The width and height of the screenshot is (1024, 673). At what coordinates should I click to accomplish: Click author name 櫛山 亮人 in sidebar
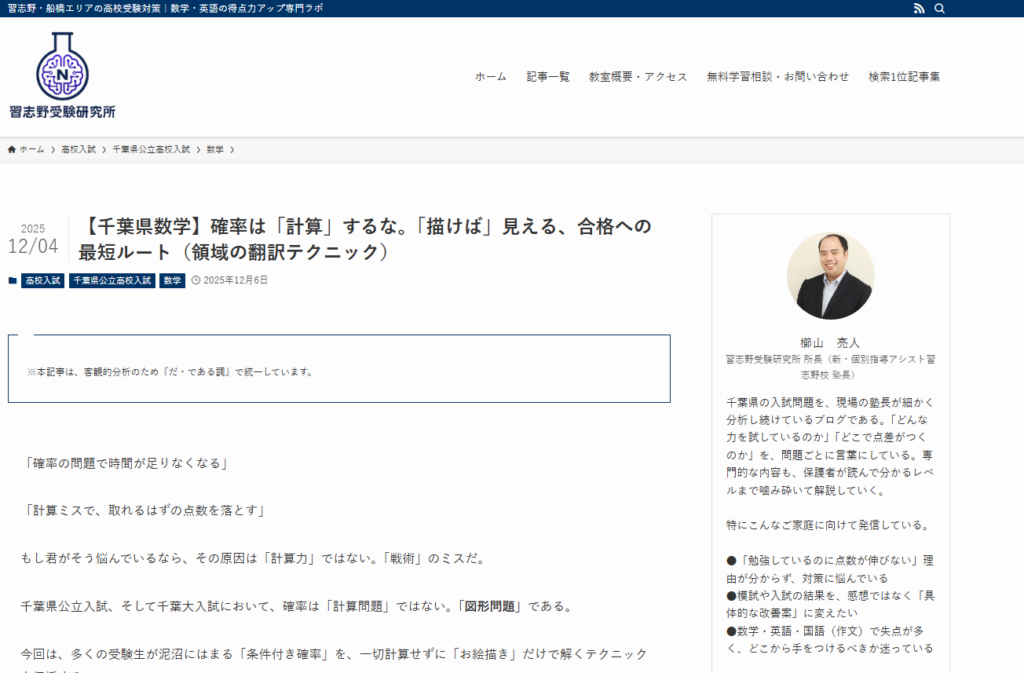830,342
